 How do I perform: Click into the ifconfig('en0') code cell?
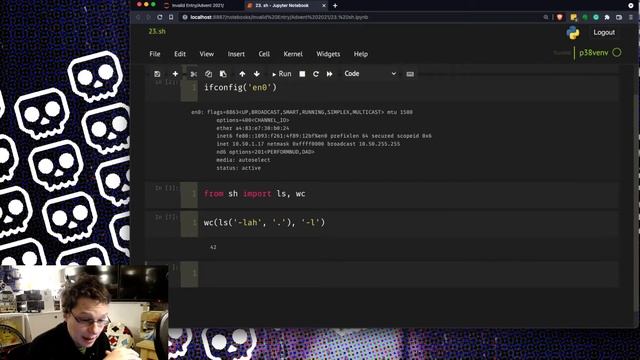point(408,87)
